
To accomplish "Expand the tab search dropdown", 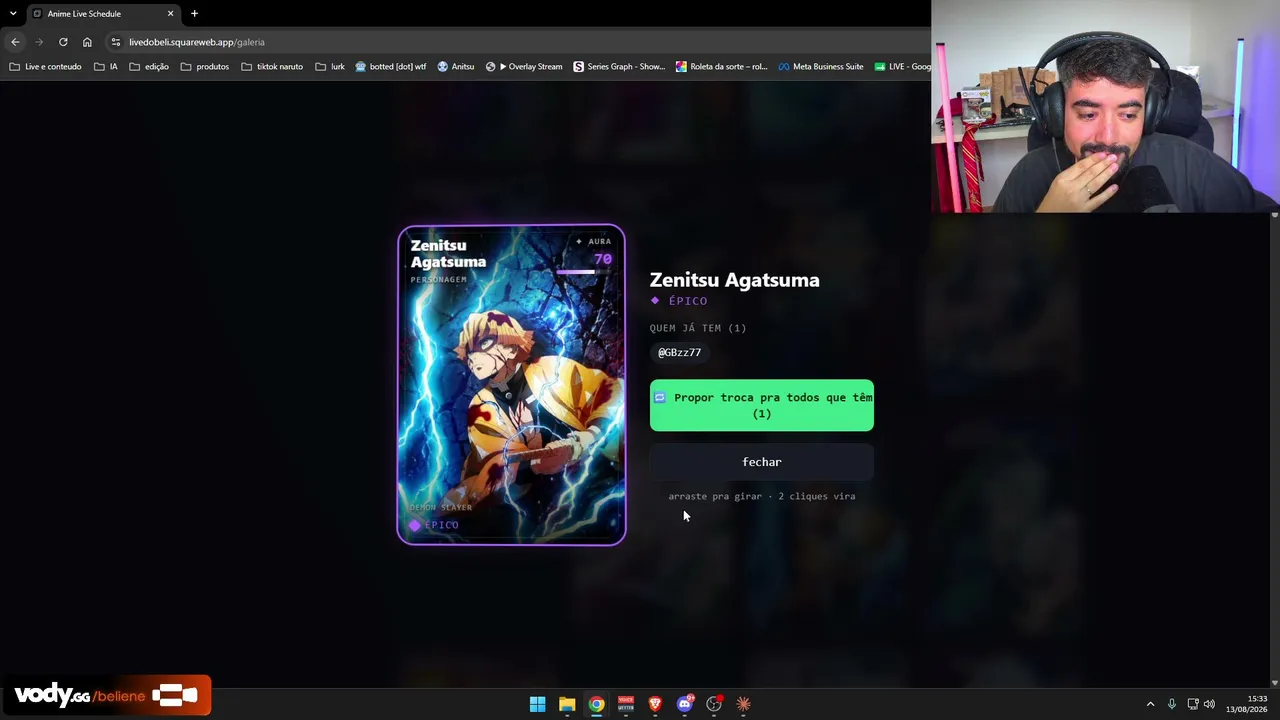I will coord(13,14).
